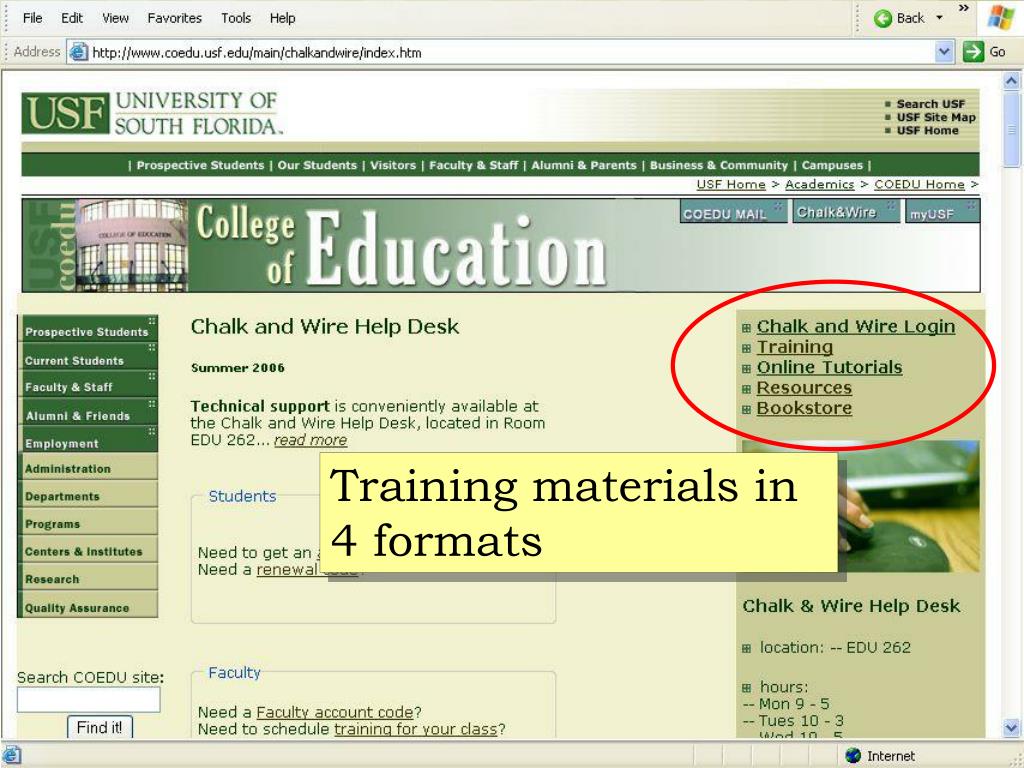Open the Chalk&Wire tab

tap(845, 212)
